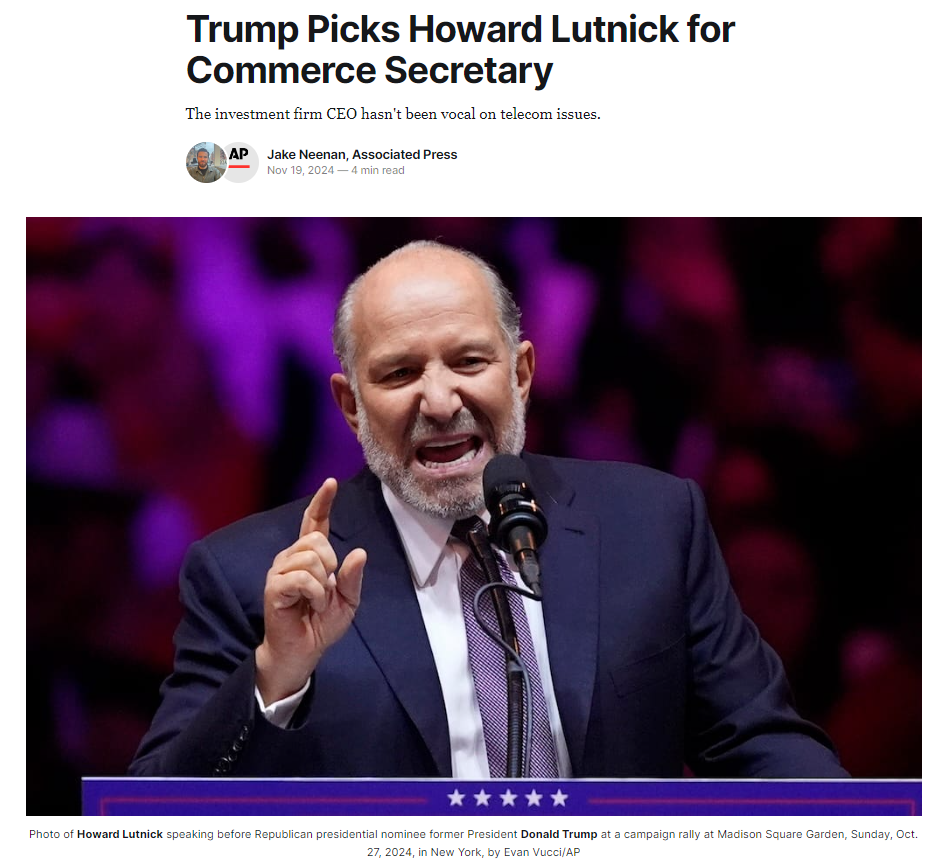
Task: Click bold 'Howard Lutnick' in the photo caption
Action: click(120, 834)
